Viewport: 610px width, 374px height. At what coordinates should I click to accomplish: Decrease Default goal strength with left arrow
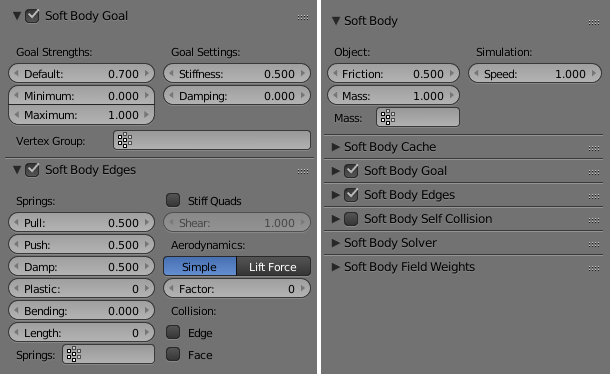pos(16,73)
